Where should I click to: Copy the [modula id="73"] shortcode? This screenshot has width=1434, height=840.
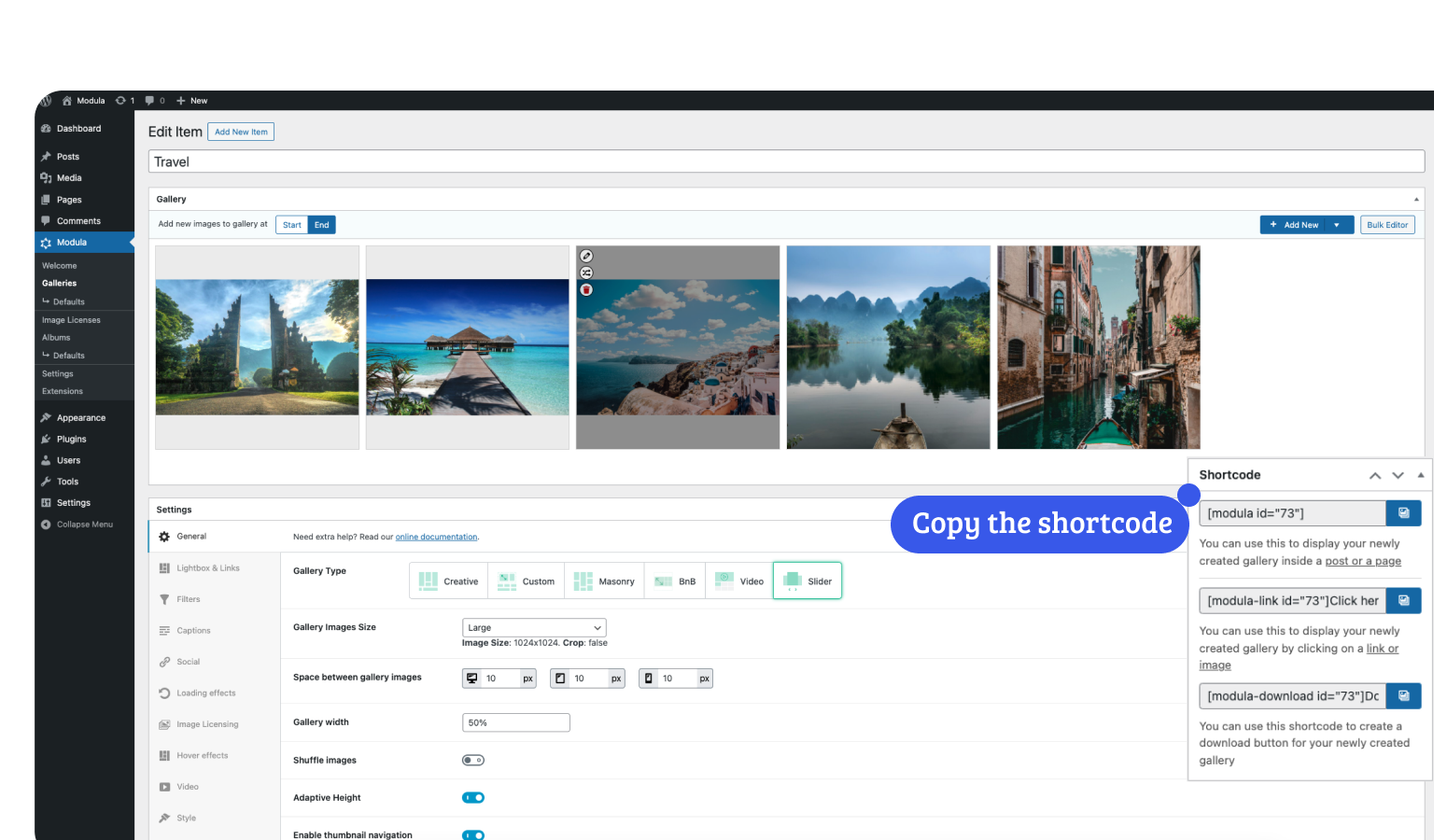pyautogui.click(x=1403, y=513)
